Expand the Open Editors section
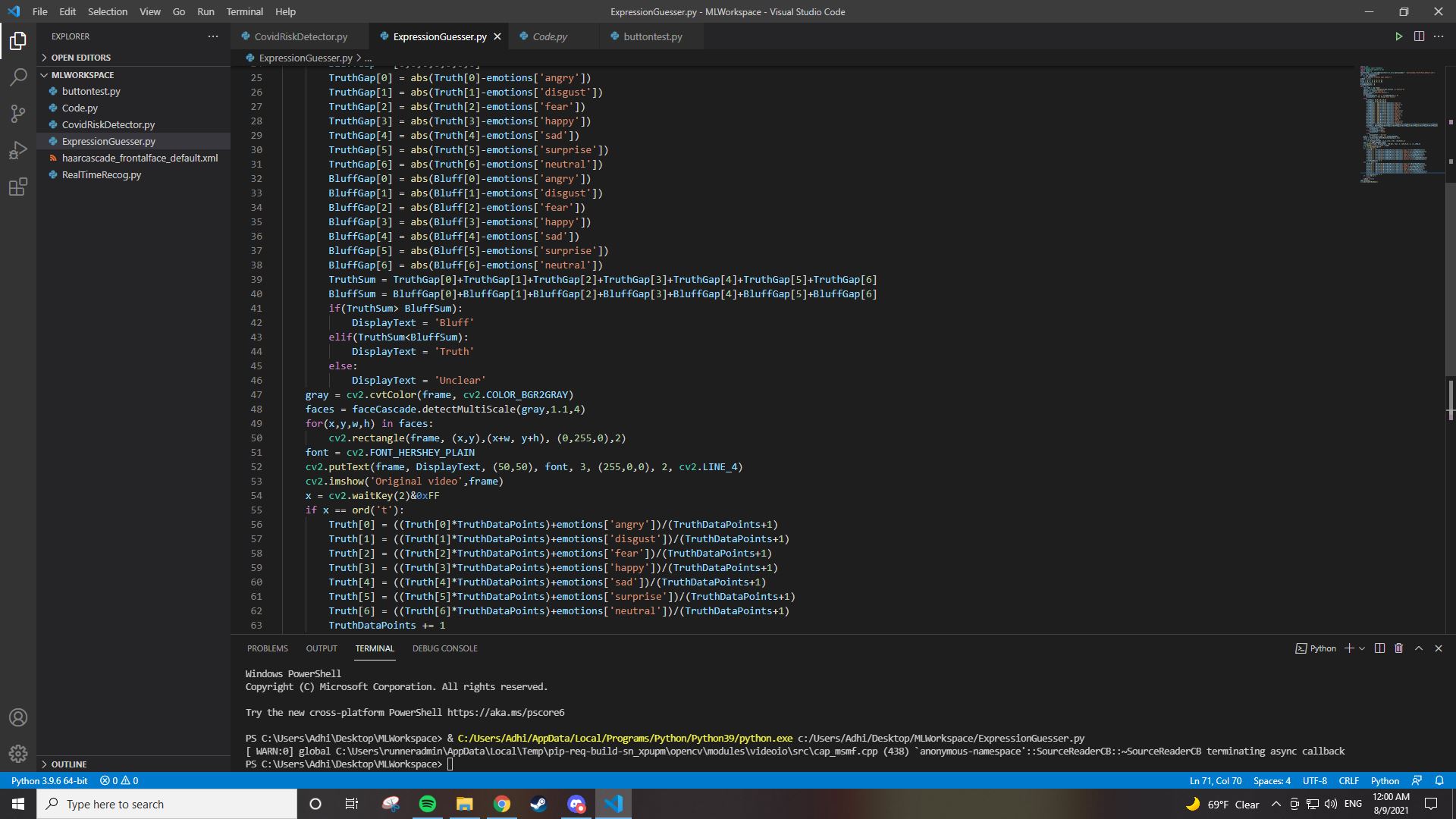The image size is (1456, 819). pyautogui.click(x=81, y=58)
